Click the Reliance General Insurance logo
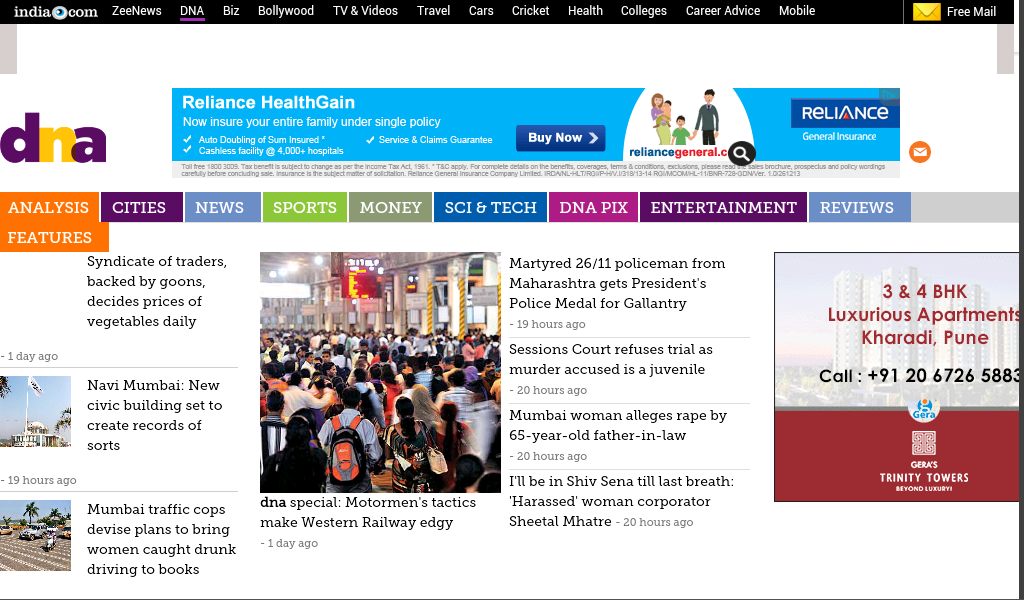The width and height of the screenshot is (1024, 600). [845, 119]
